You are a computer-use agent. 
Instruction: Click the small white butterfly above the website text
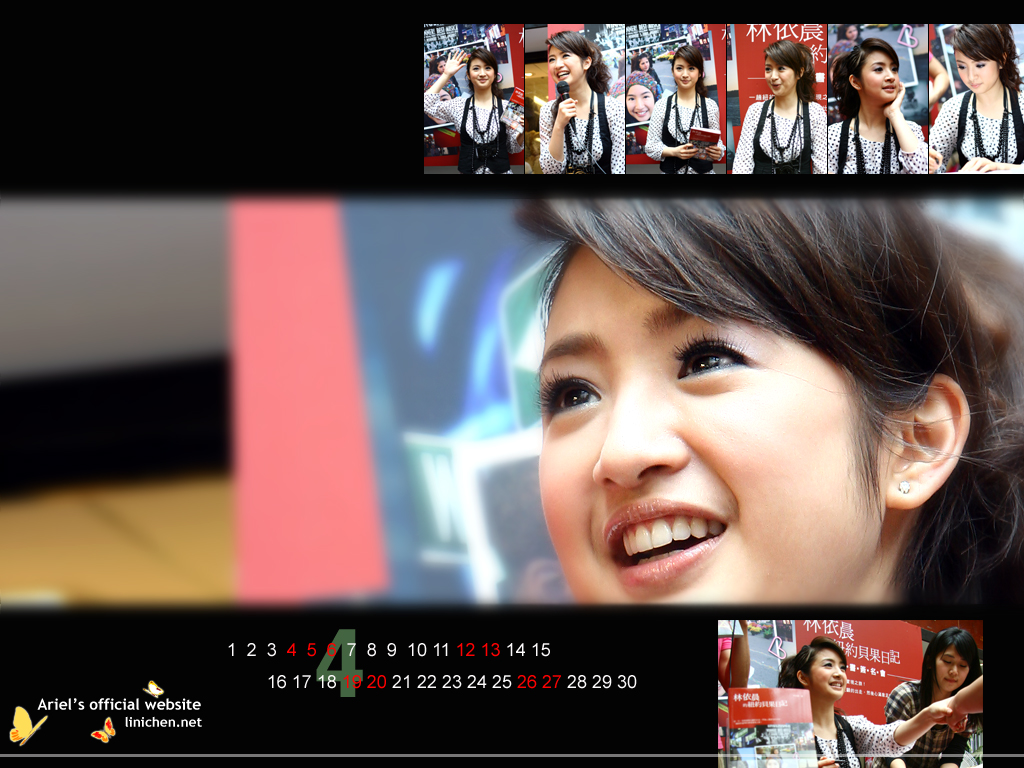[x=153, y=689]
